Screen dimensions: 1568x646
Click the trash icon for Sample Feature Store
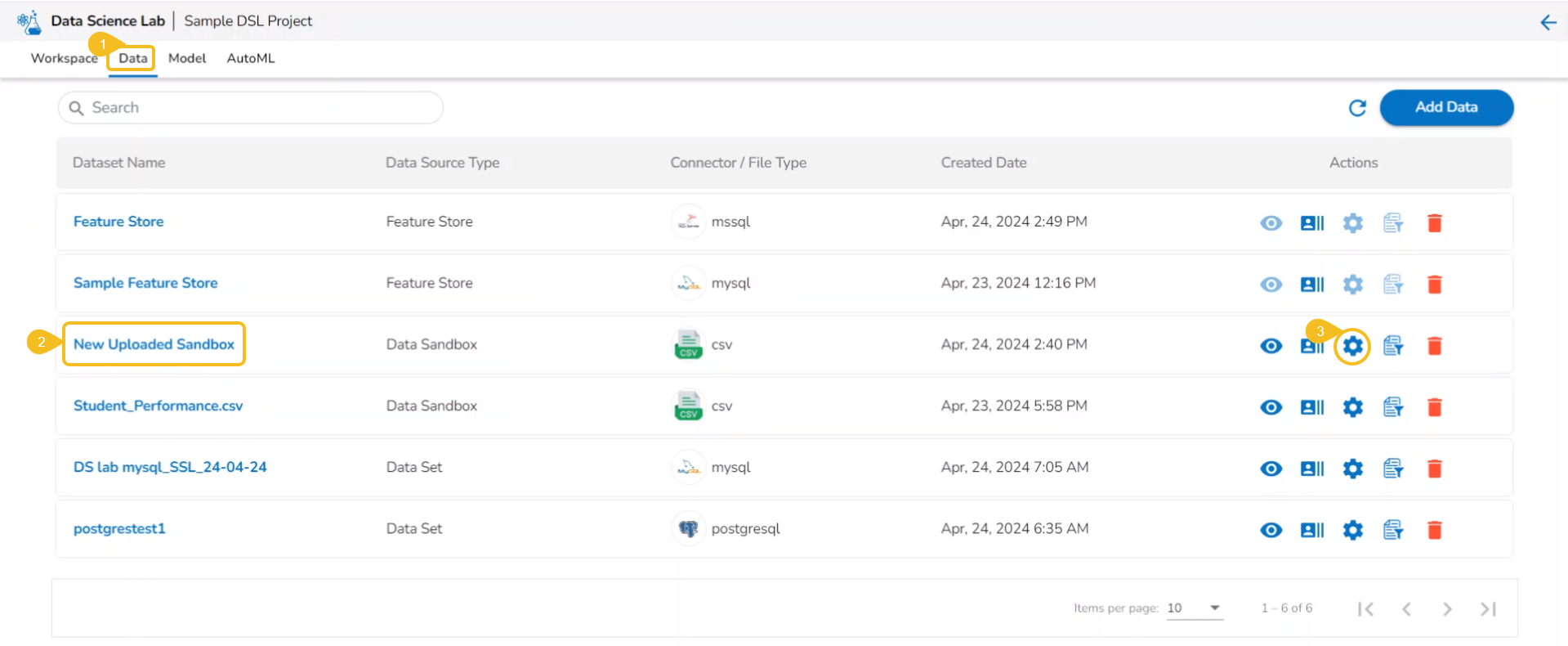[1434, 285]
